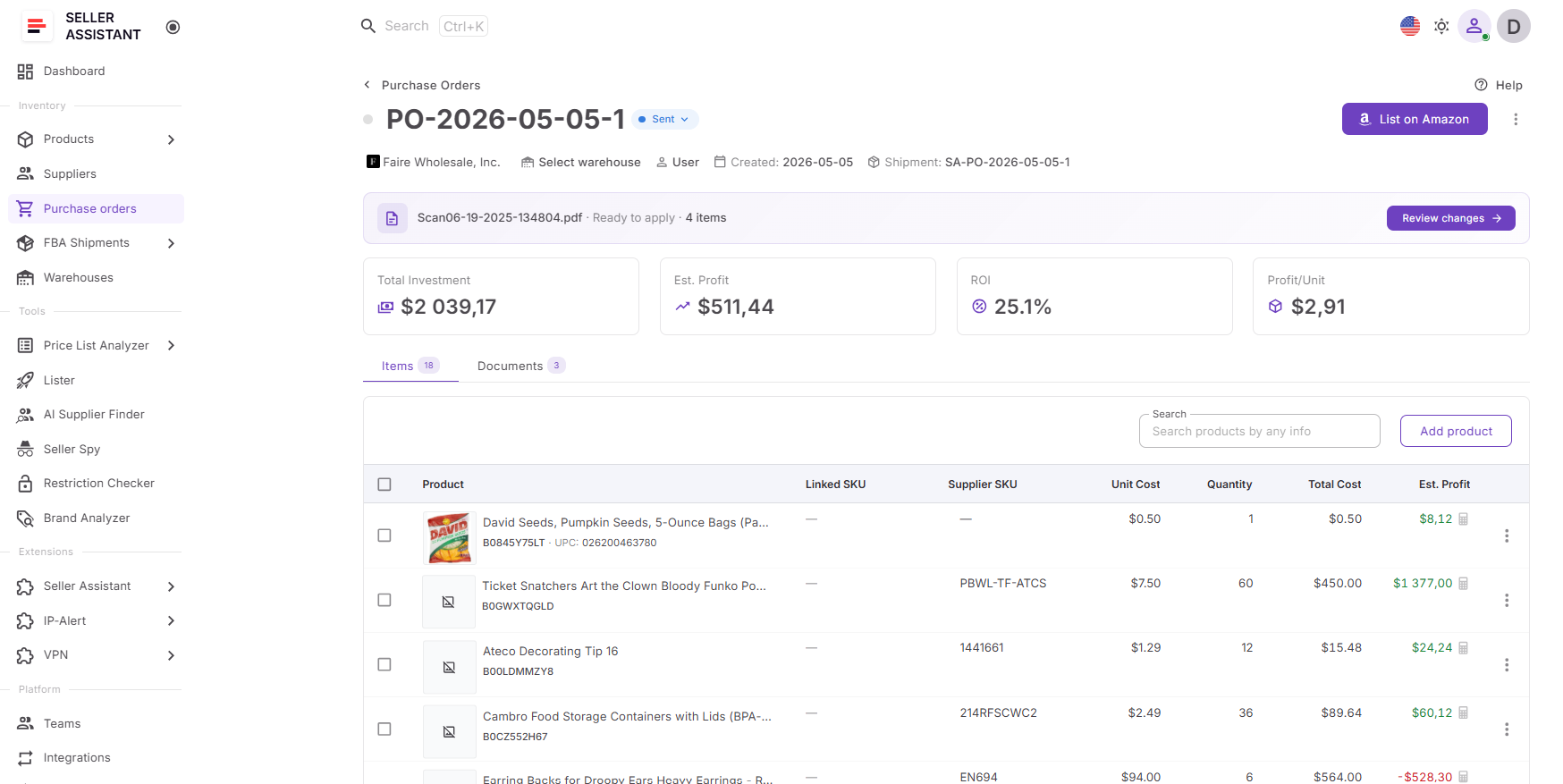This screenshot has height=784, width=1563.
Task: Click the Add product button
Action: click(x=1456, y=431)
